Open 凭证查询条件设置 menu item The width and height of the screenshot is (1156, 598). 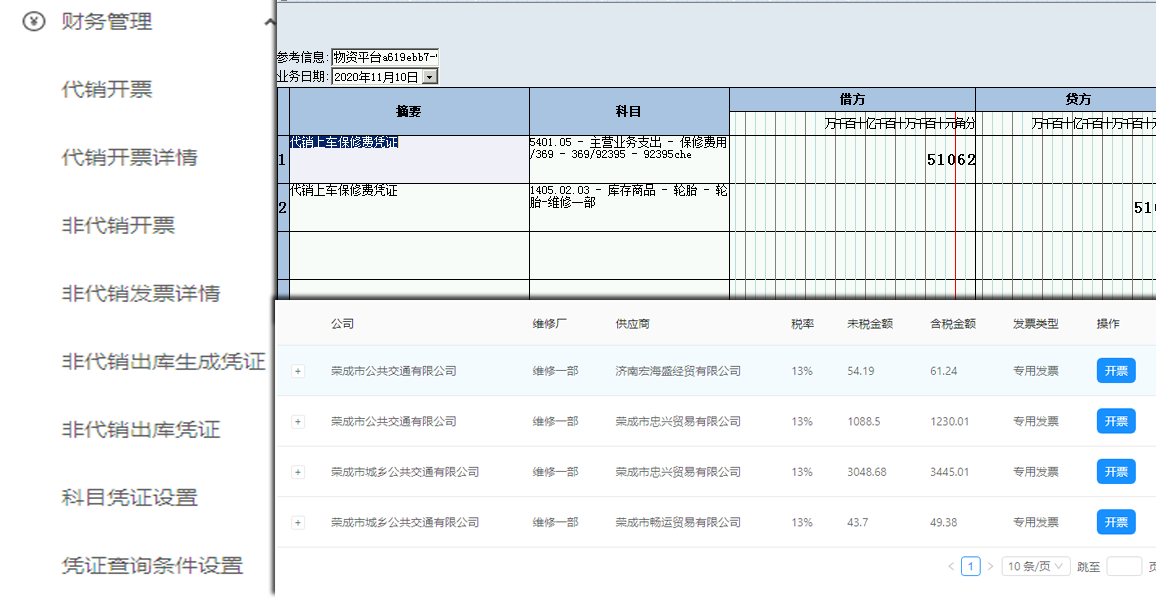(152, 566)
